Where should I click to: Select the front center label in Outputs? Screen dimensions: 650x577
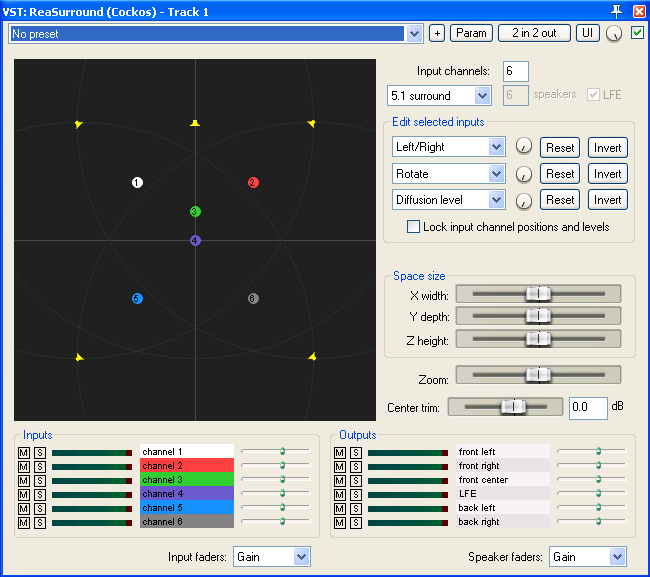pyautogui.click(x=503, y=480)
